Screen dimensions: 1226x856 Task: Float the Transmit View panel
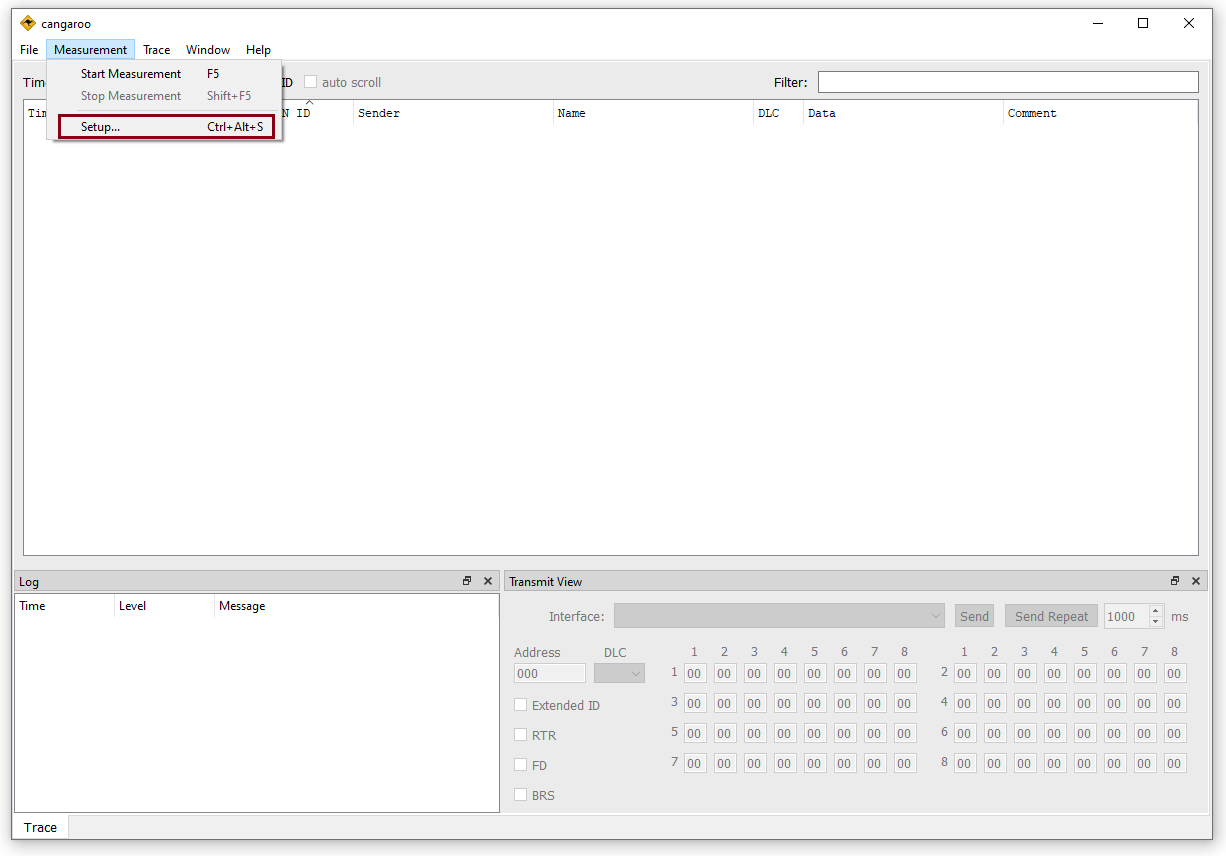tap(1175, 581)
